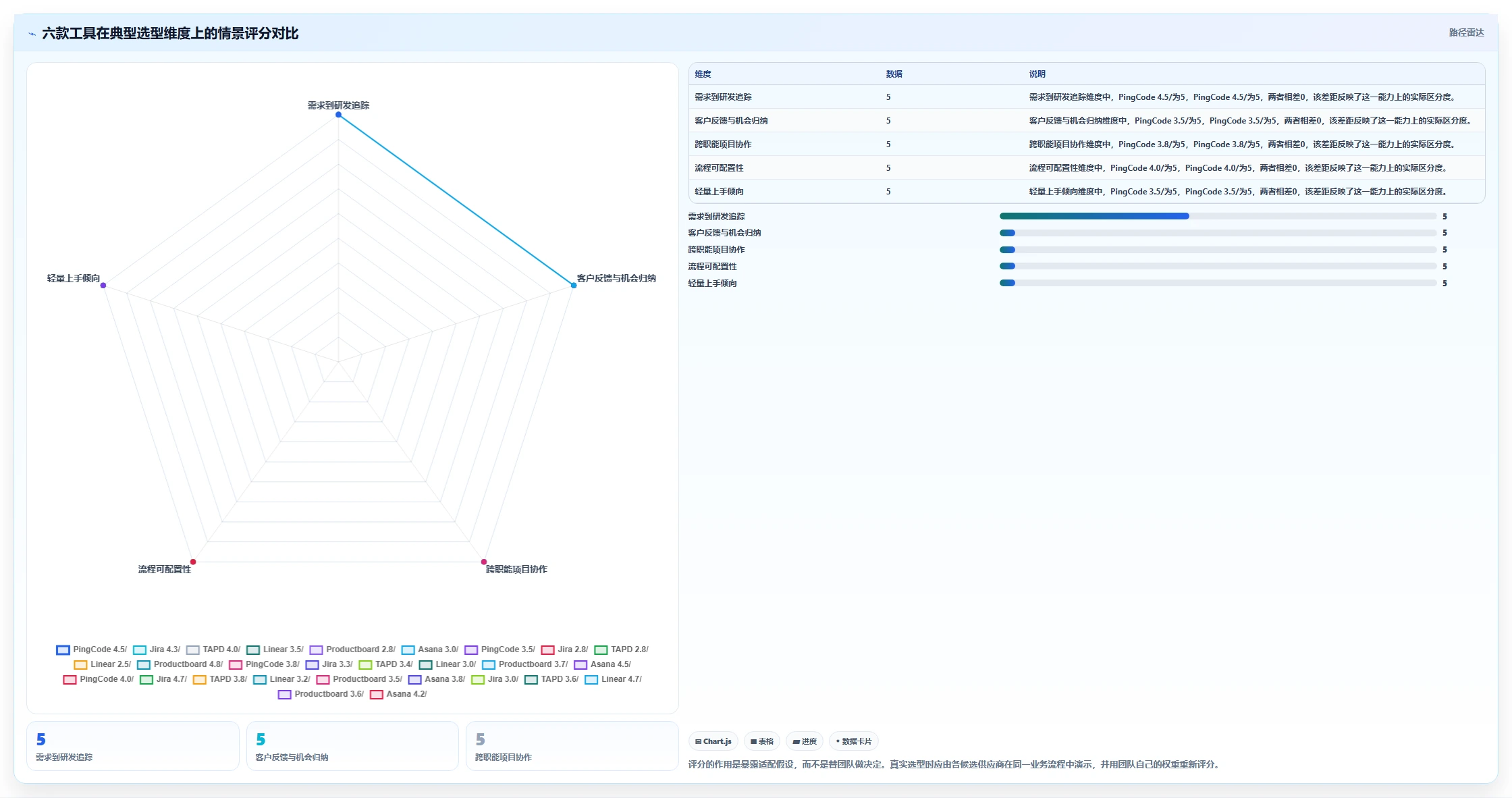Toggle the Asana 3.0/ legend entry

(430, 649)
